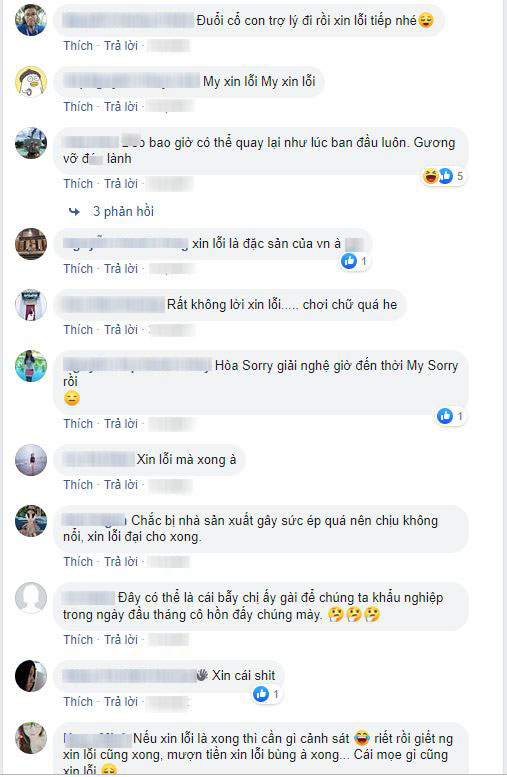Image resolution: width=507 pixels, height=777 pixels.
Task: Open avatar of 'Nếu xin lỗi là xong' commenter
Action: (31, 738)
